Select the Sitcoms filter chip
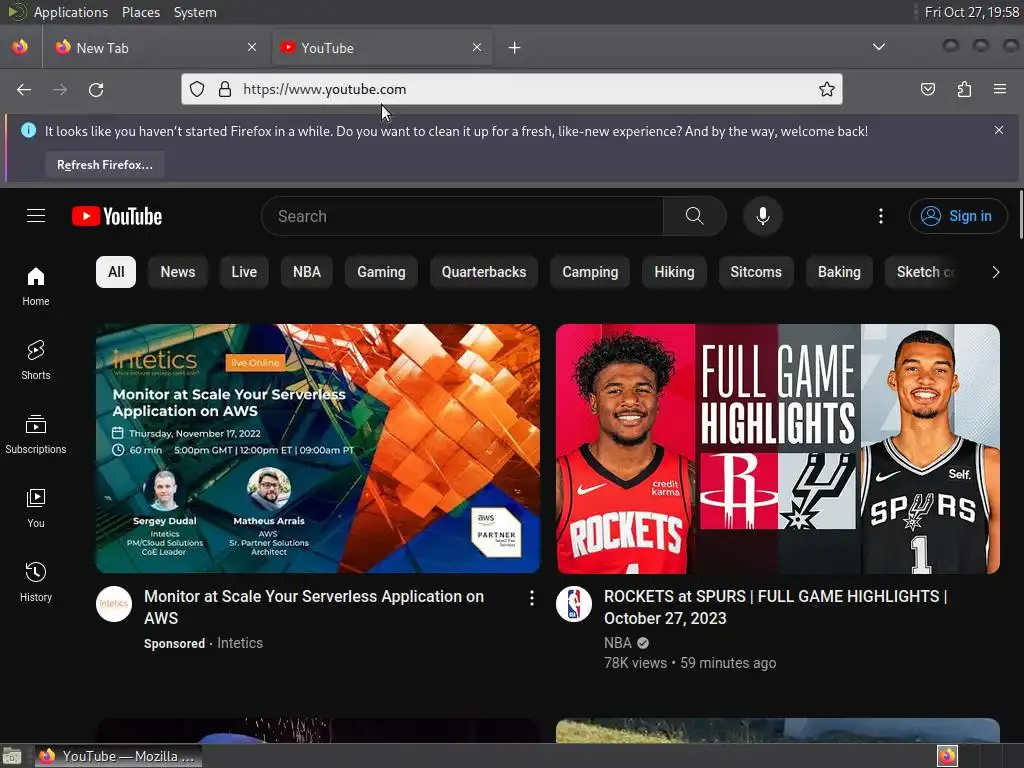The width and height of the screenshot is (1024, 768). tap(756, 272)
